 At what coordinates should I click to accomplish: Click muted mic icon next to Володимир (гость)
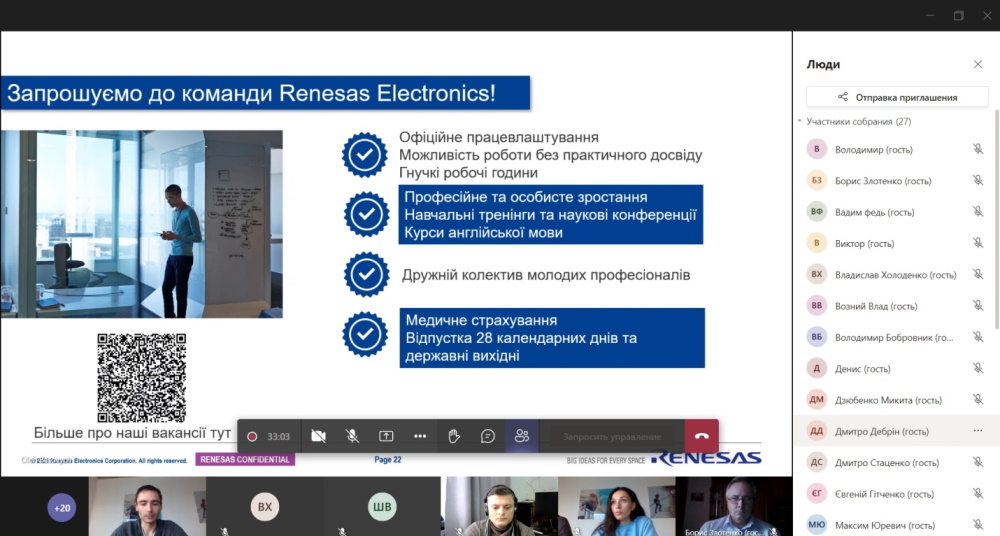[x=978, y=149]
